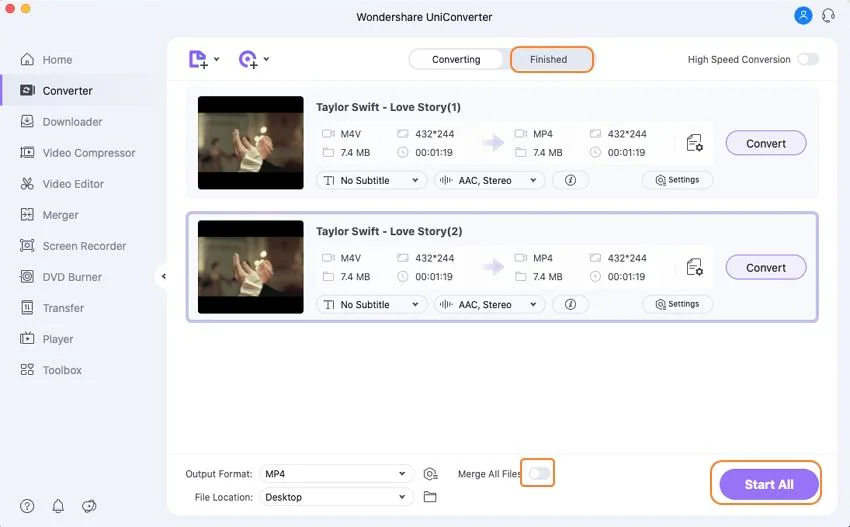This screenshot has width=850, height=527.
Task: Enable Merge All Files toggle
Action: click(x=539, y=473)
